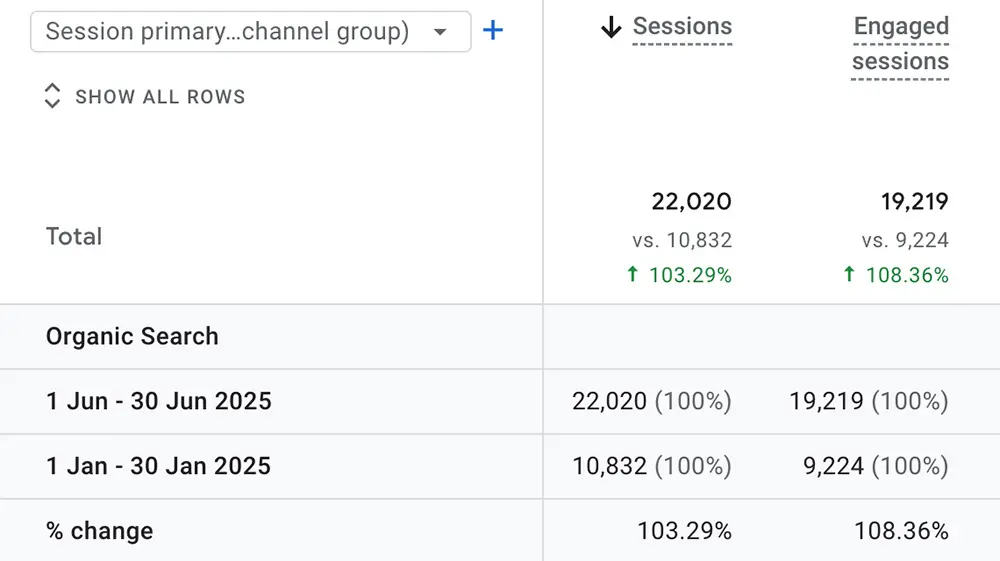The height and width of the screenshot is (561, 1000).
Task: Click the blue plus add dimension icon
Action: click(492, 30)
